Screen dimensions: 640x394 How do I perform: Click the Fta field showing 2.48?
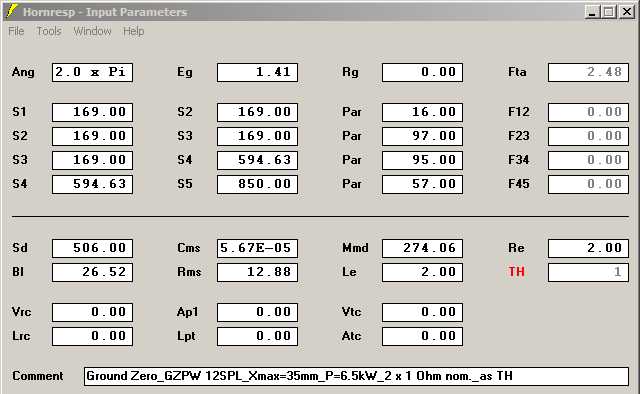(588, 72)
